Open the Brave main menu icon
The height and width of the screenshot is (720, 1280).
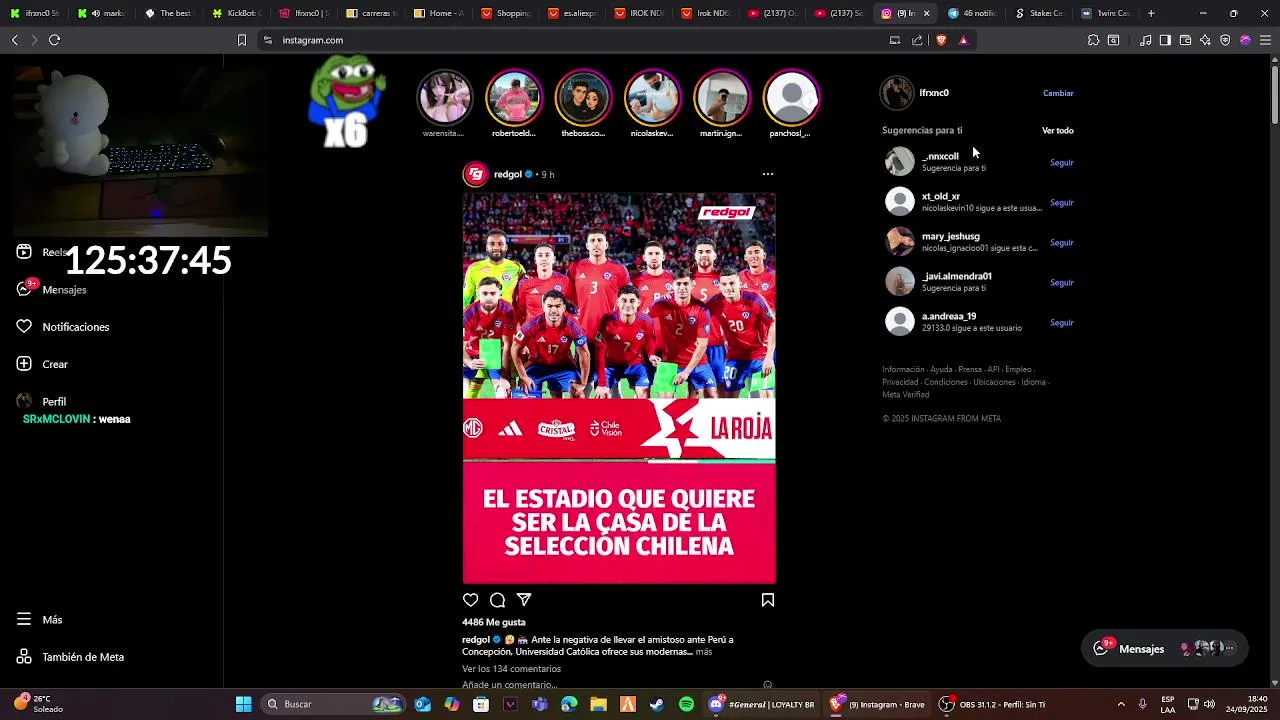pyautogui.click(x=1265, y=40)
